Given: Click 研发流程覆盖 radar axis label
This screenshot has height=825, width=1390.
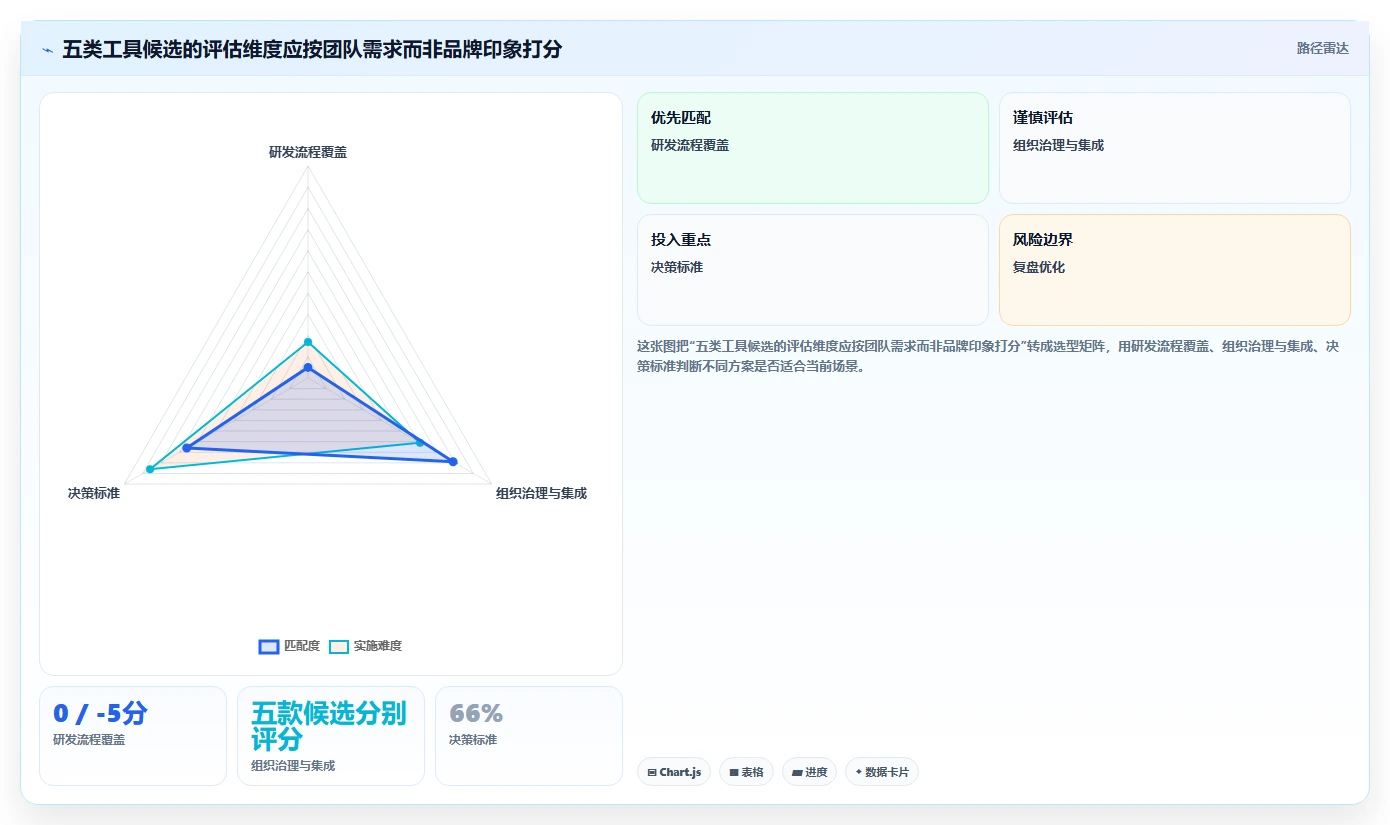Looking at the screenshot, I should click(x=308, y=152).
